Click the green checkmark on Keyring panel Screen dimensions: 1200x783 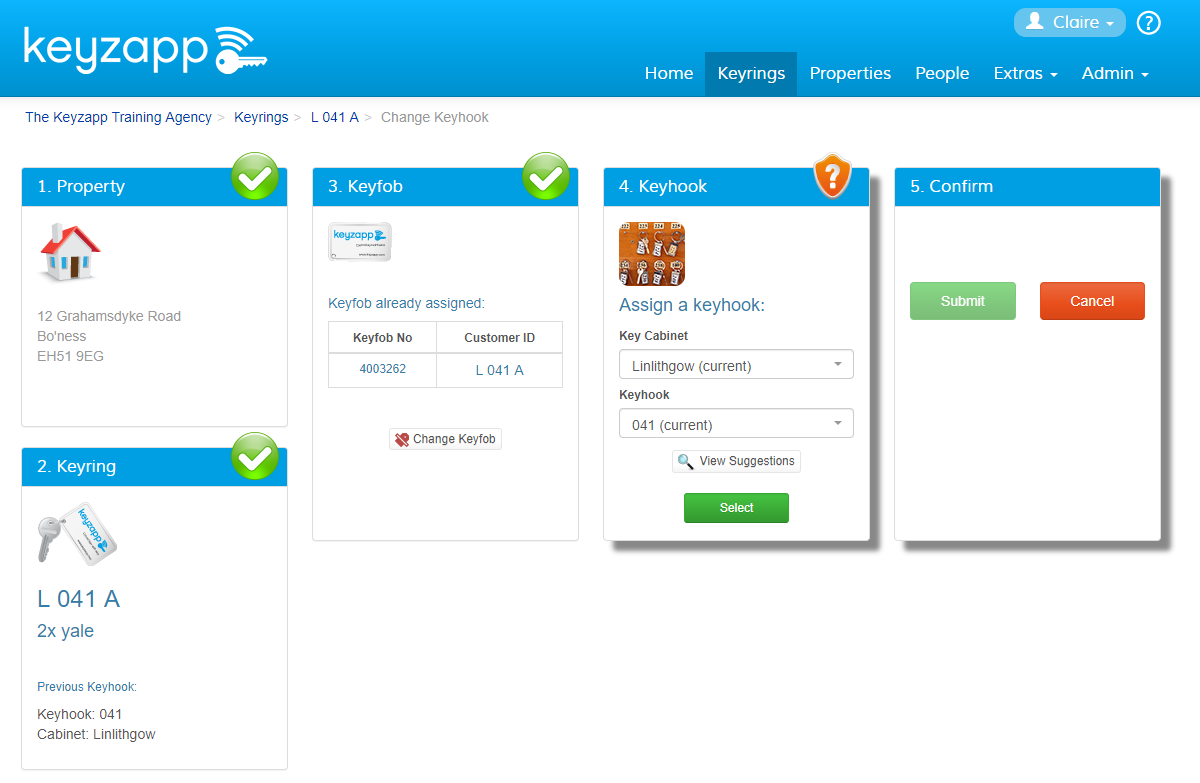click(255, 457)
